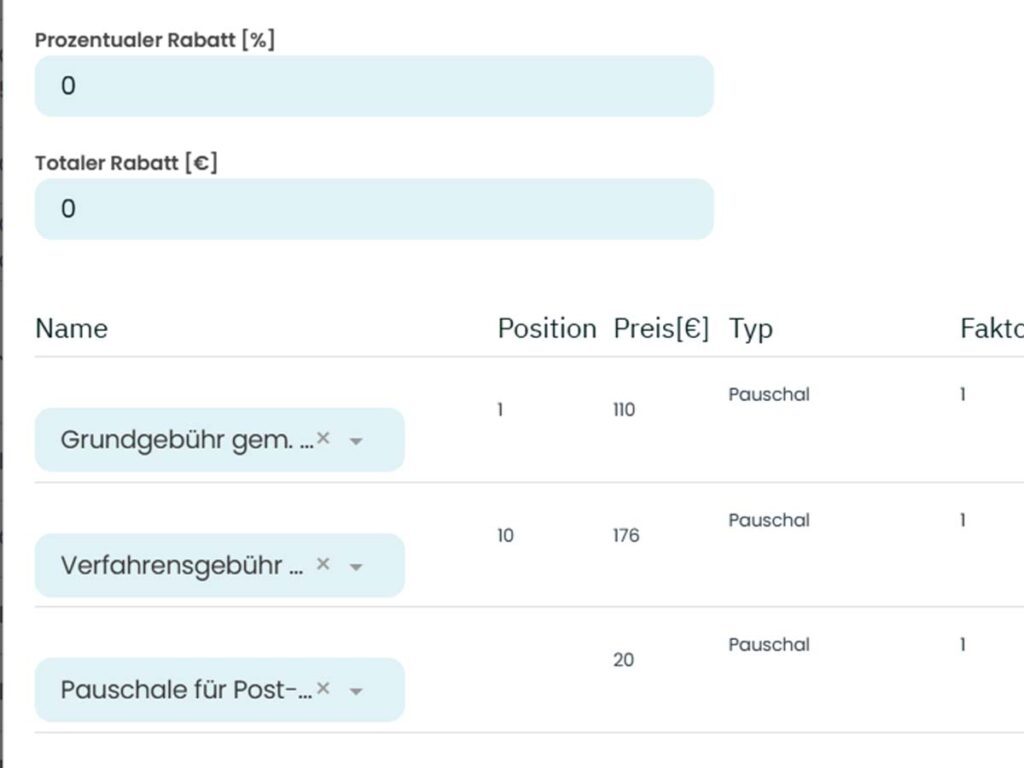This screenshot has width=1024, height=768.
Task: Remove the Grundgebühr chip via its × icon
Action: [324, 437]
